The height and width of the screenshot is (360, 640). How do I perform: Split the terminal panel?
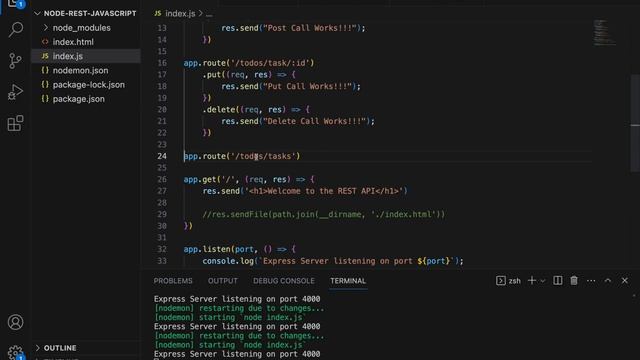[558, 280]
